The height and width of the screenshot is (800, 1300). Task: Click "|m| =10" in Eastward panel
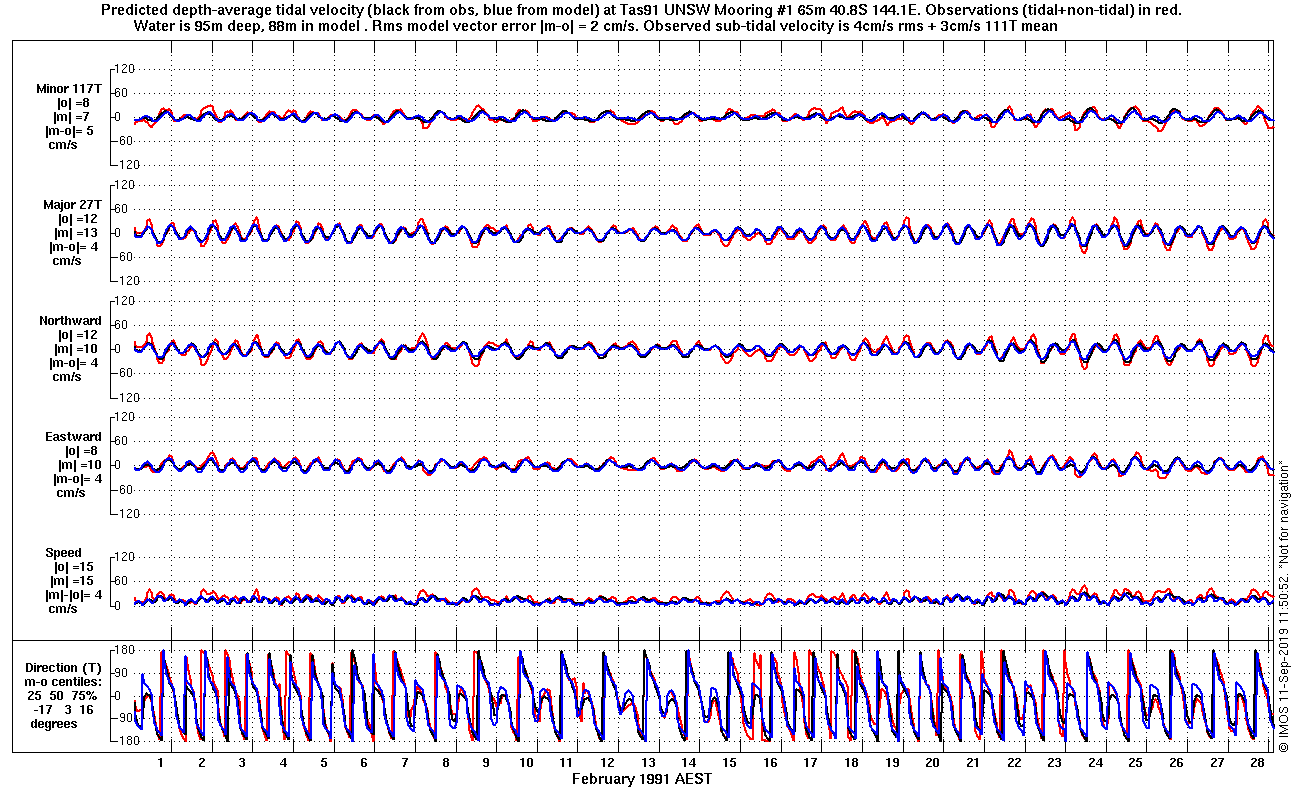[x=75, y=465]
